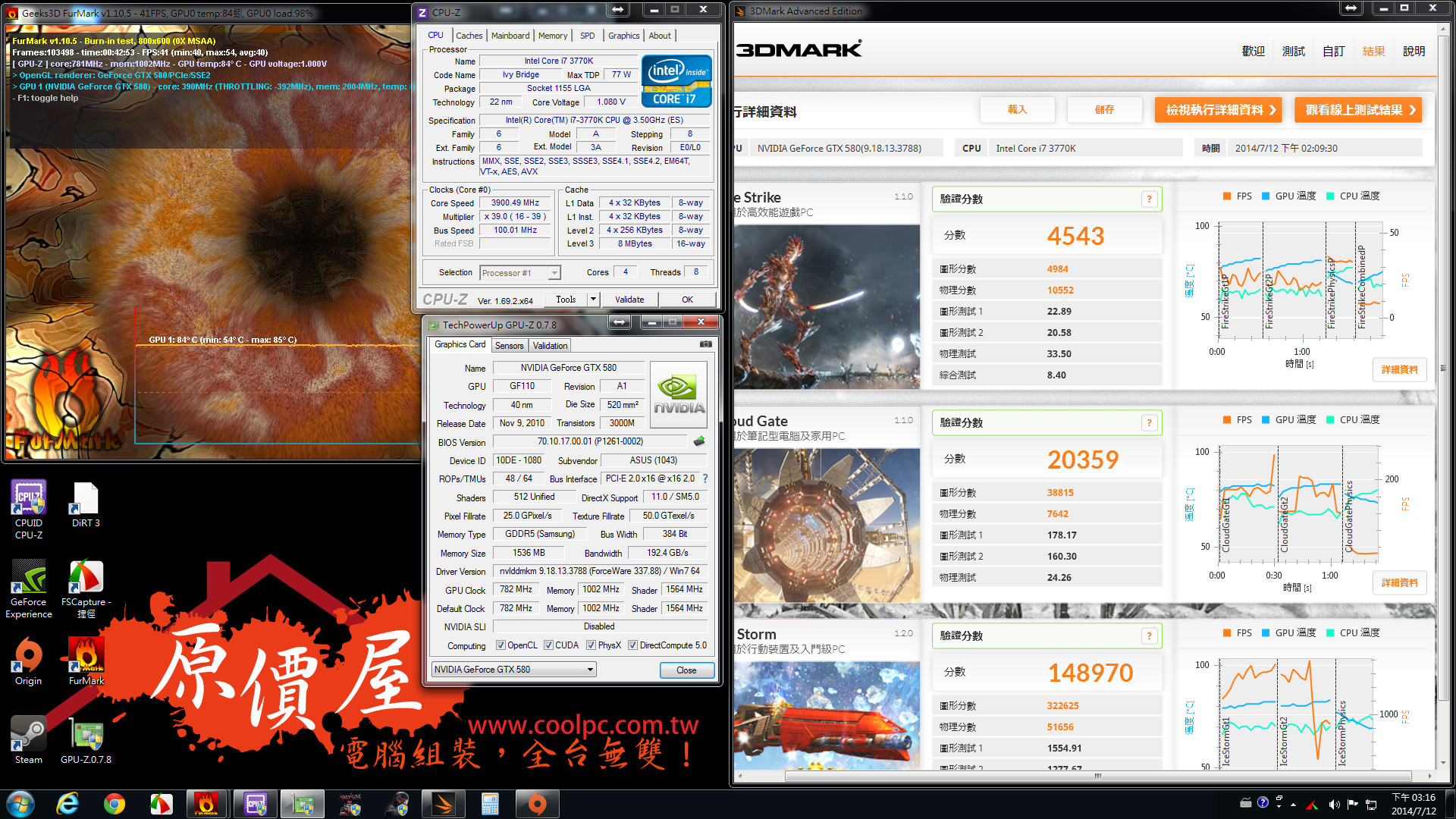Open the GeForce Experience desktop icon
This screenshot has width=1456, height=819.
point(29,589)
